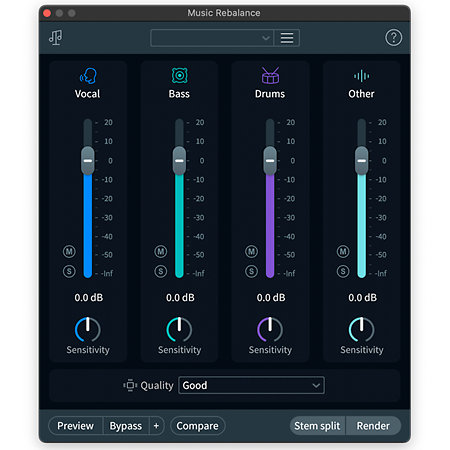The image size is (450, 450).
Task: Click the Bass channel label
Action: coord(179,94)
